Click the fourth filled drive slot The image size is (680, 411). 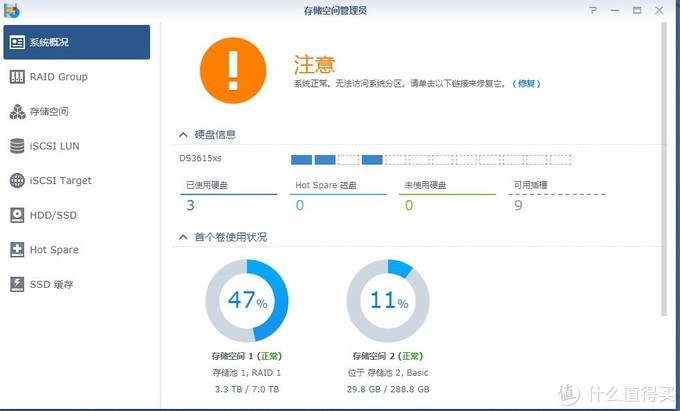tap(372, 160)
